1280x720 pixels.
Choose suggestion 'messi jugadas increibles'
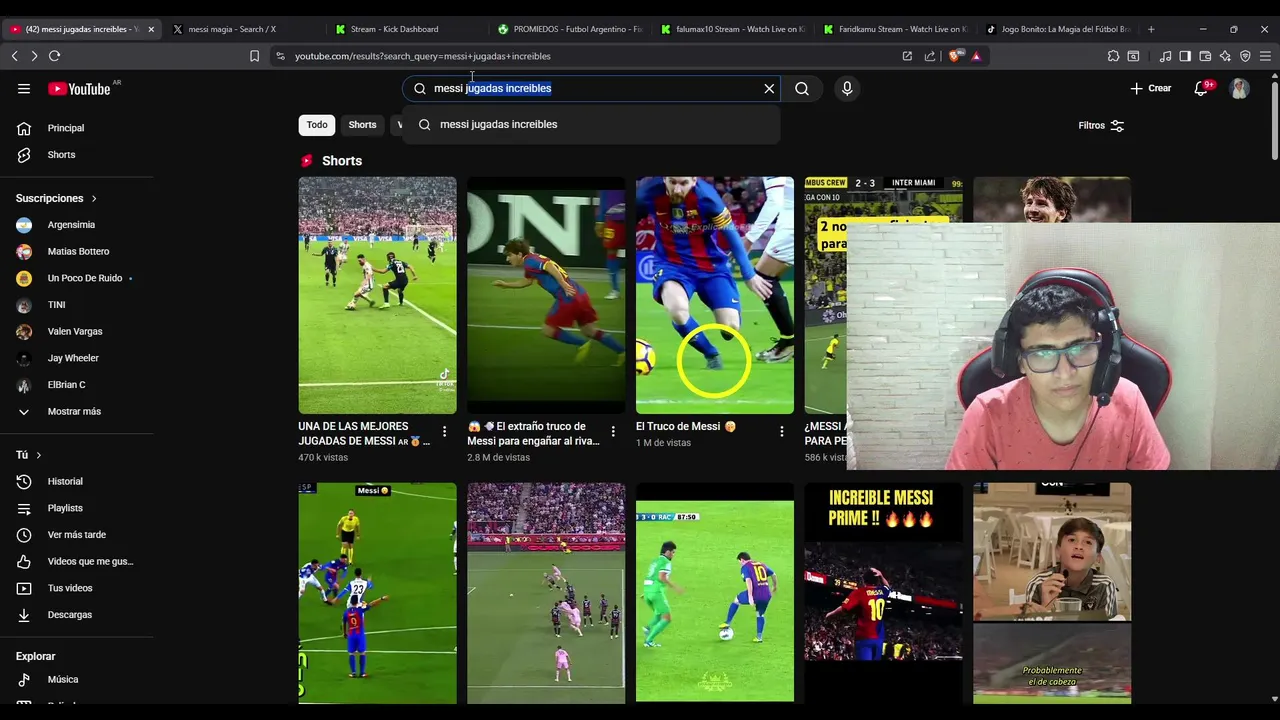click(591, 124)
